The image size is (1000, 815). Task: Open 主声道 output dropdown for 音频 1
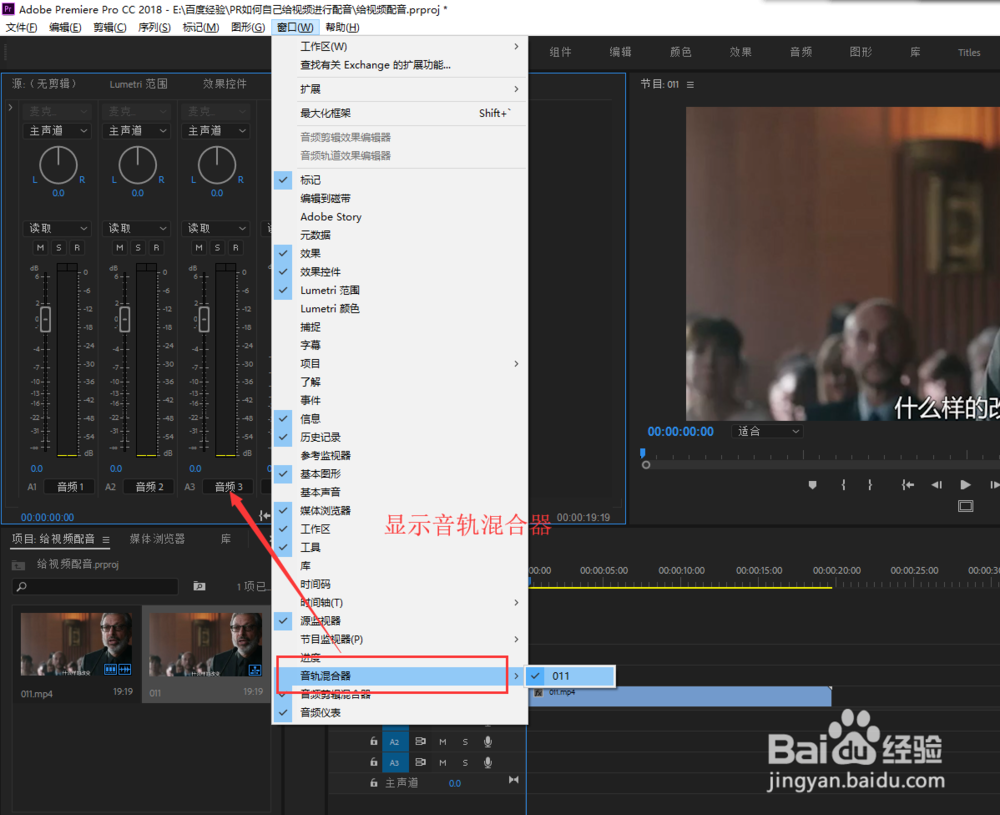[x=57, y=131]
